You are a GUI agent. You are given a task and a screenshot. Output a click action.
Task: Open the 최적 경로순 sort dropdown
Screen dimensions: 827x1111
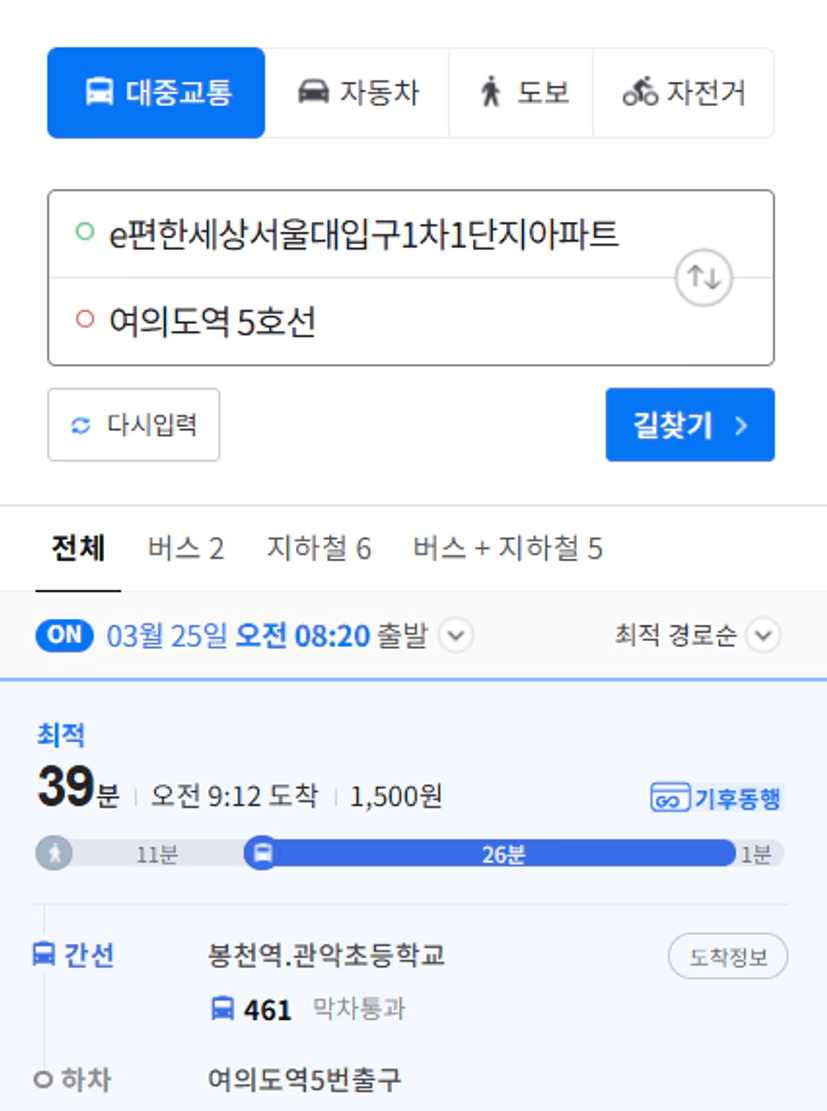point(697,635)
